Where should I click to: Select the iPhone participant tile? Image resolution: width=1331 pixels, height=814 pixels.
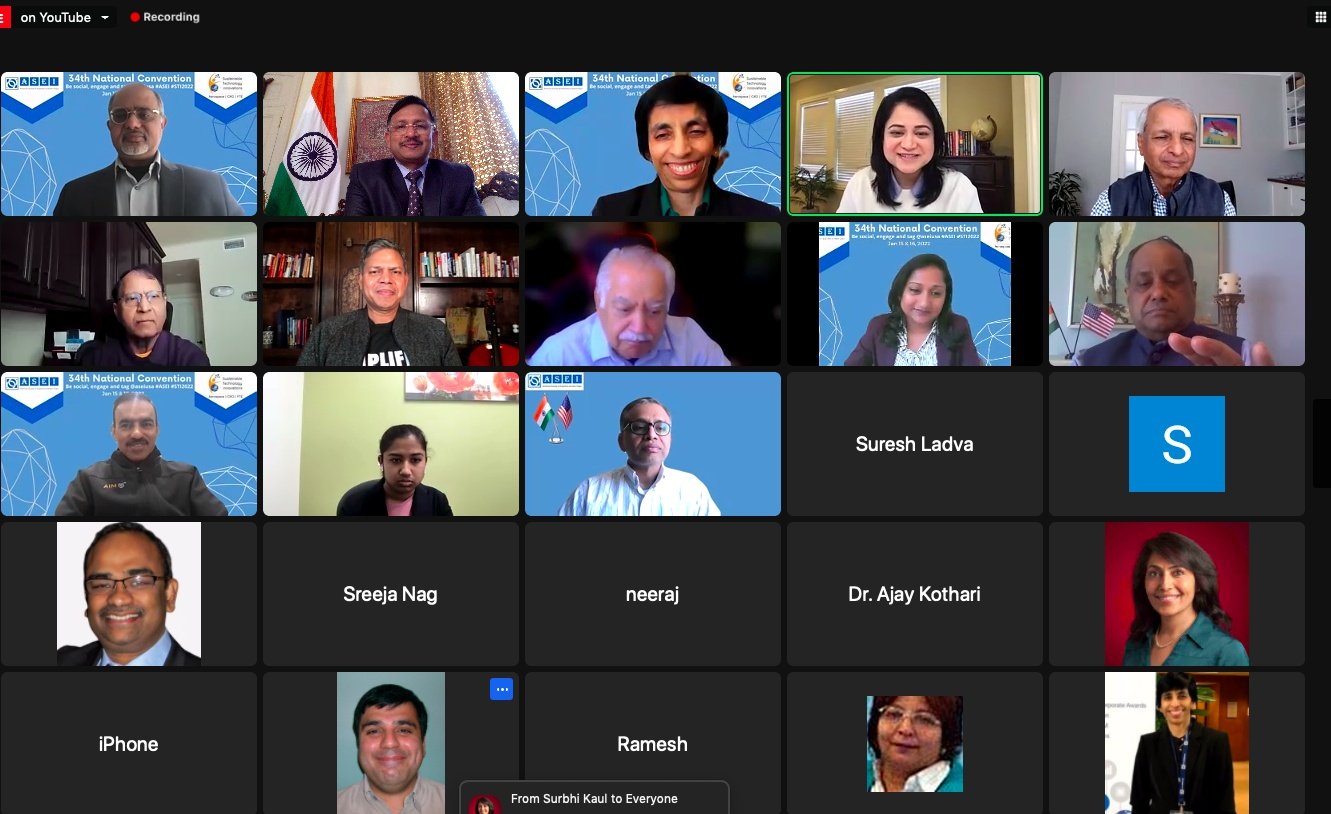tap(129, 743)
